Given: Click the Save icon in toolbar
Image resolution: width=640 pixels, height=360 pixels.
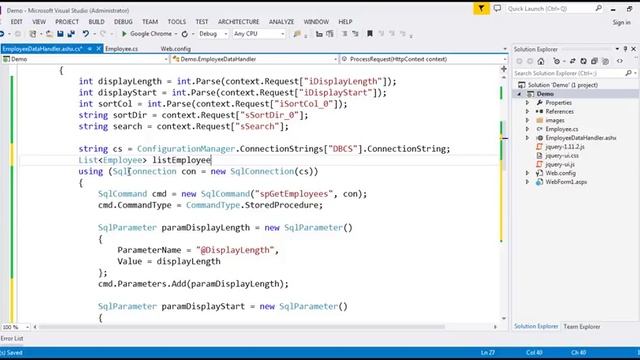Looking at the screenshot, I should 60,34.
